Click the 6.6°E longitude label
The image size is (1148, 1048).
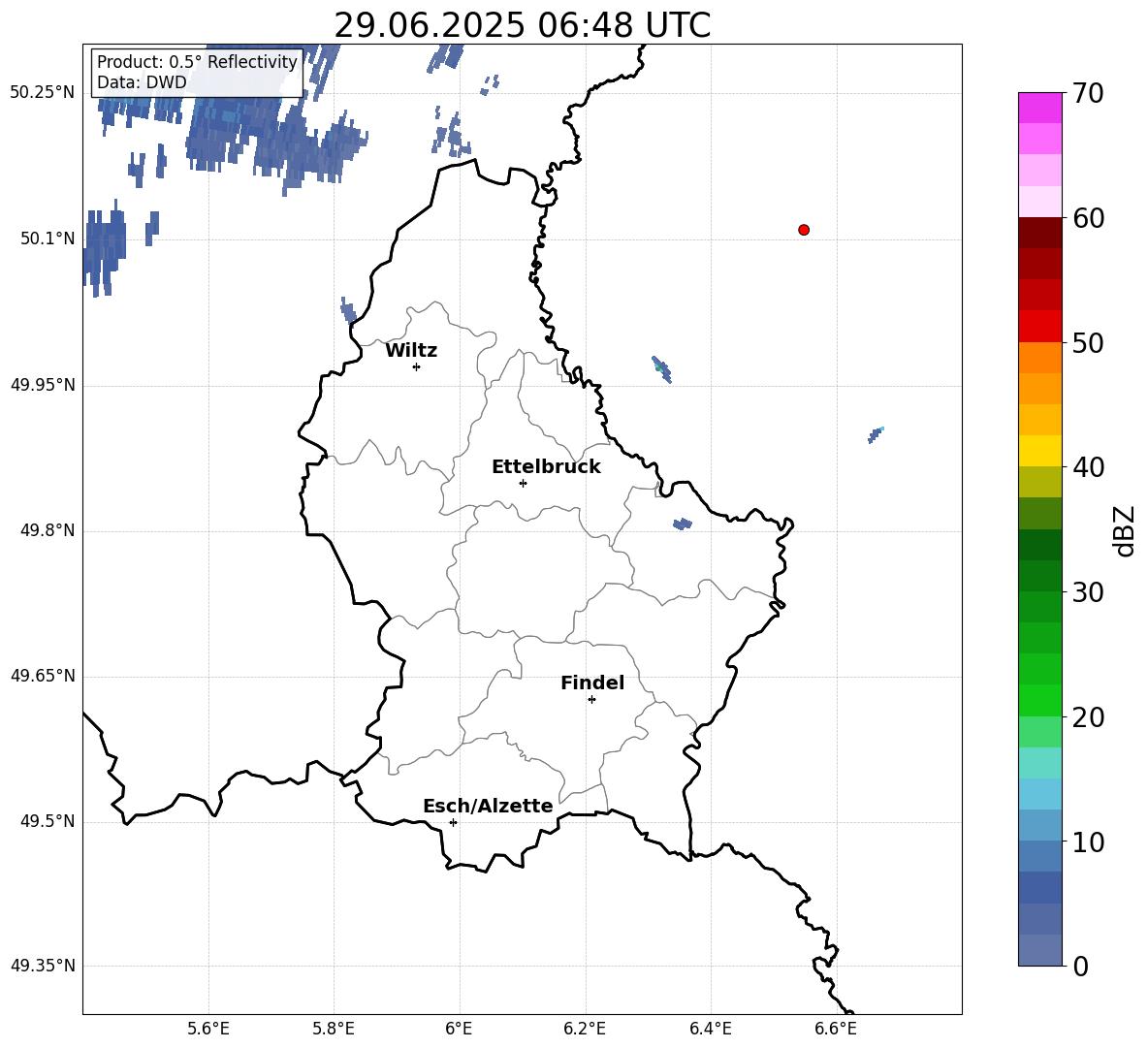[x=836, y=1029]
